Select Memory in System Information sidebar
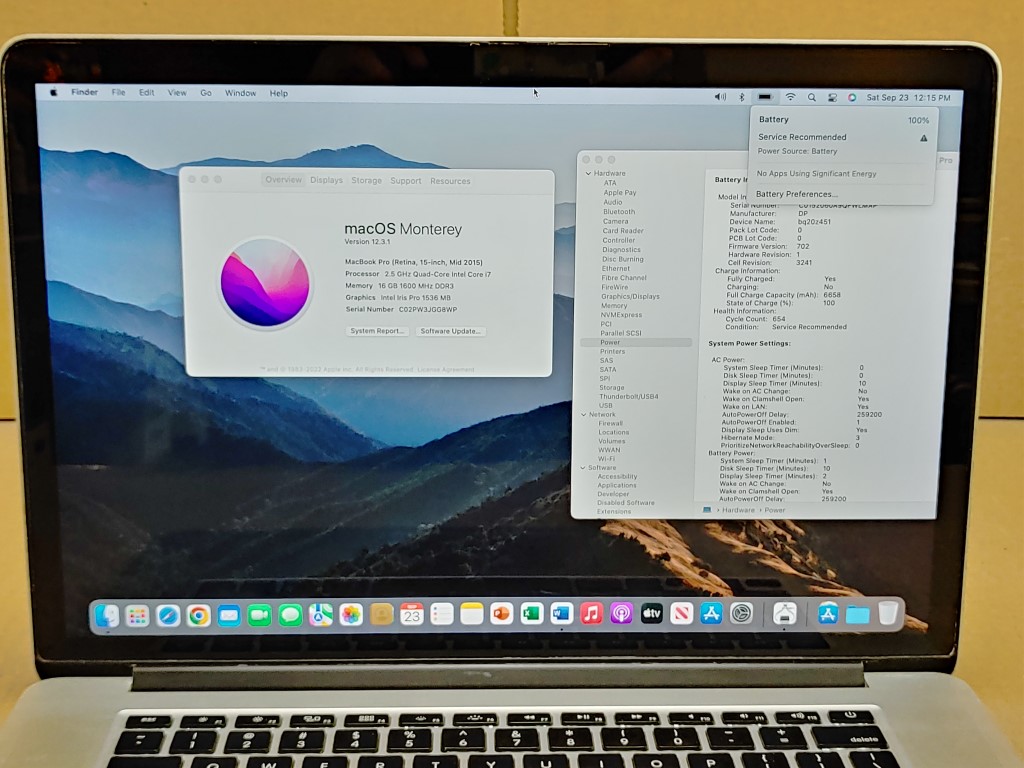This screenshot has height=768, width=1024. (x=614, y=306)
